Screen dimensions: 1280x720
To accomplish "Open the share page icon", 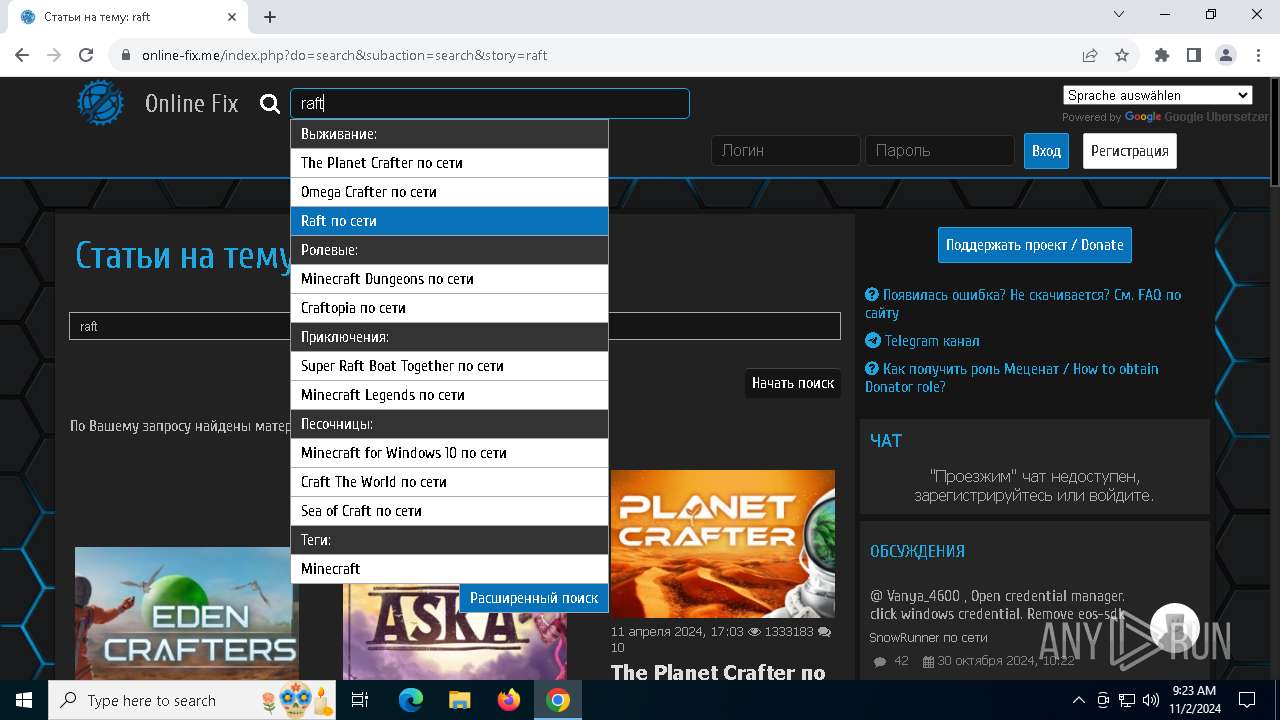I will (x=1090, y=55).
